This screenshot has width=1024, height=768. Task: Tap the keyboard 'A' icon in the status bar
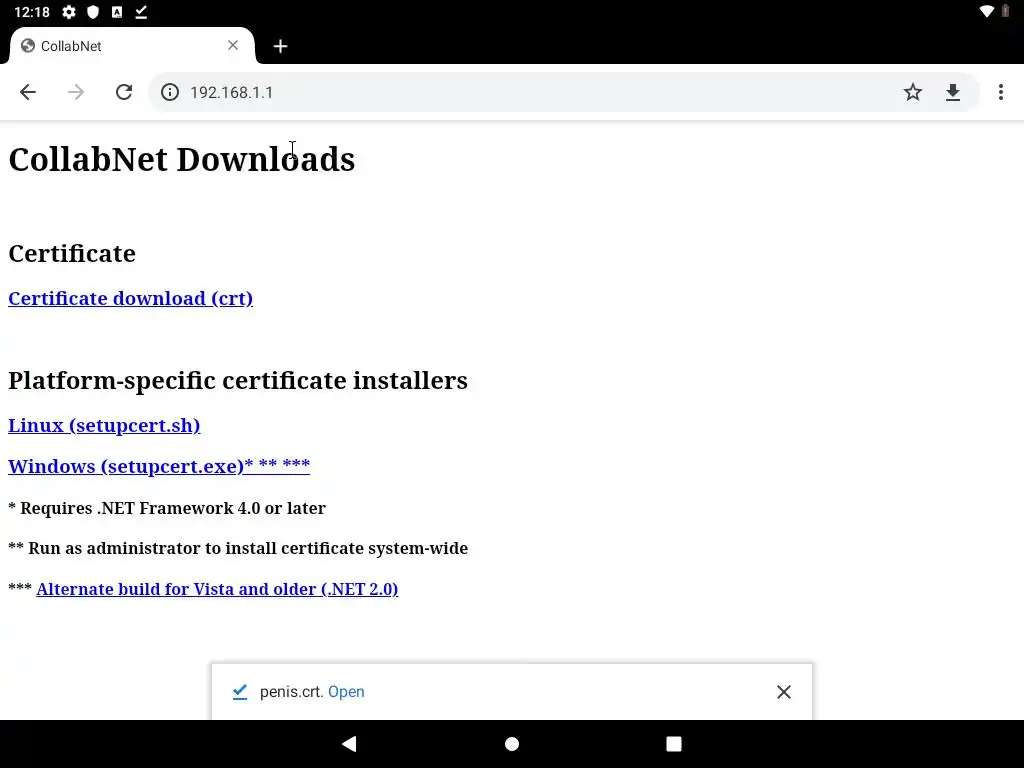pos(117,12)
